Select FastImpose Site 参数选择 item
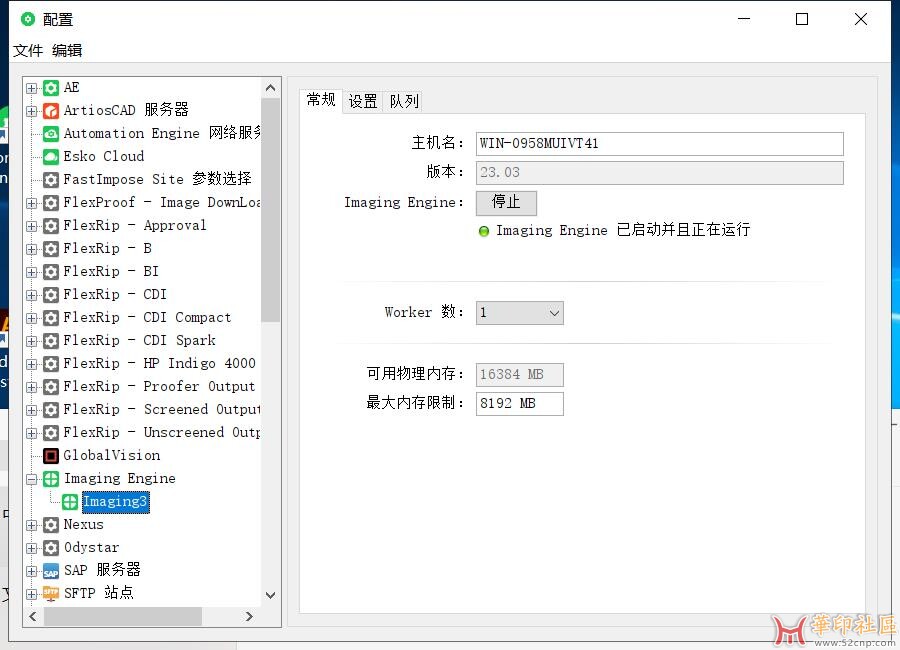 (157, 179)
